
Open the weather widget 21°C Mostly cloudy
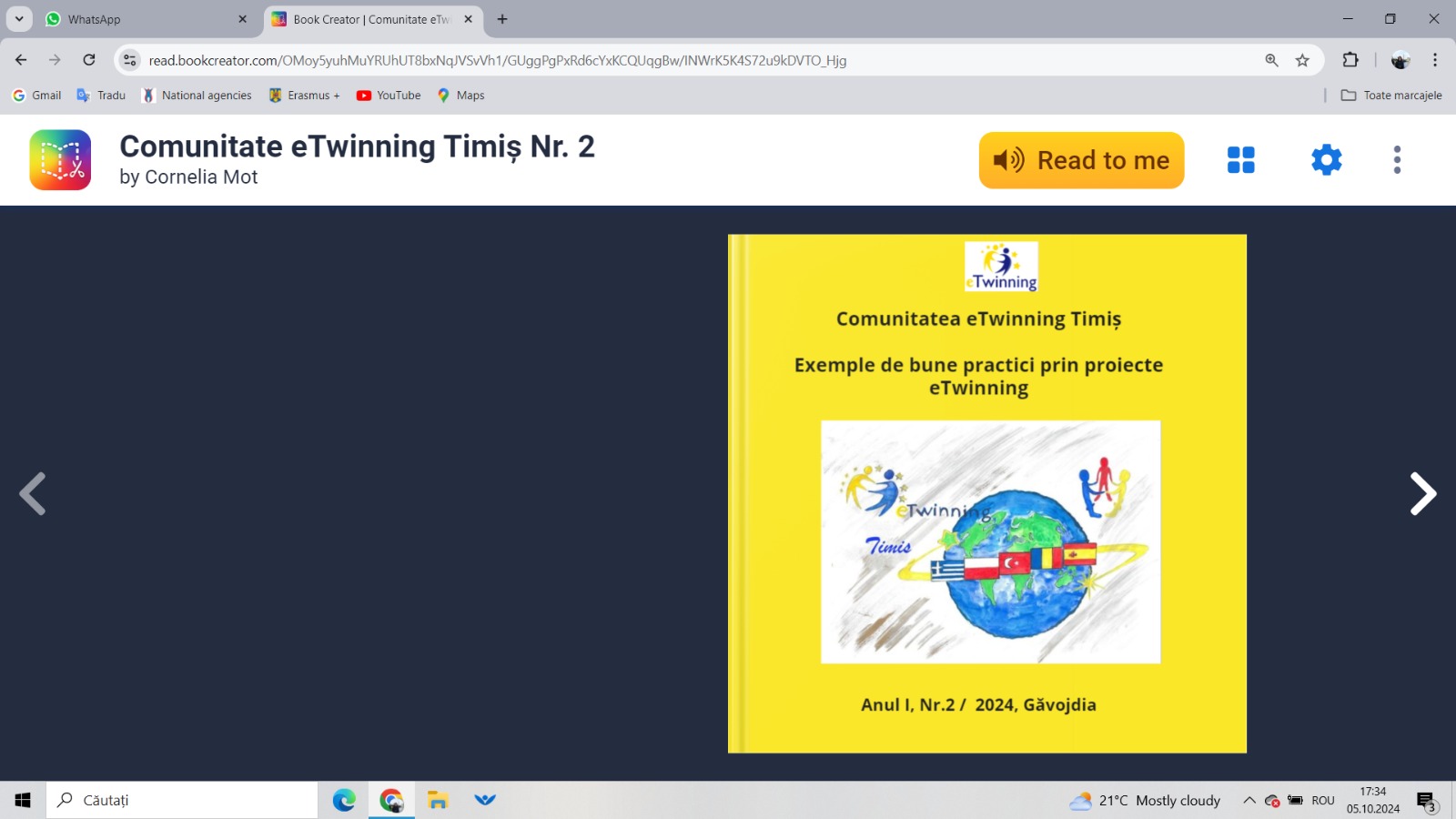pos(1145,801)
